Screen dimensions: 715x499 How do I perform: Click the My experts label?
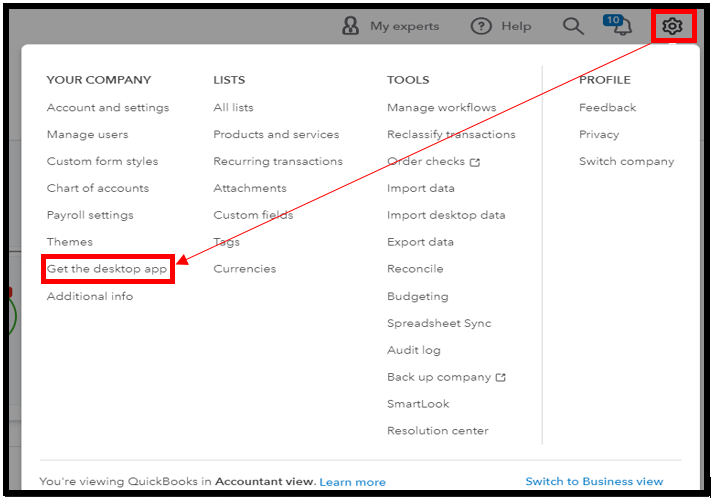[x=404, y=26]
